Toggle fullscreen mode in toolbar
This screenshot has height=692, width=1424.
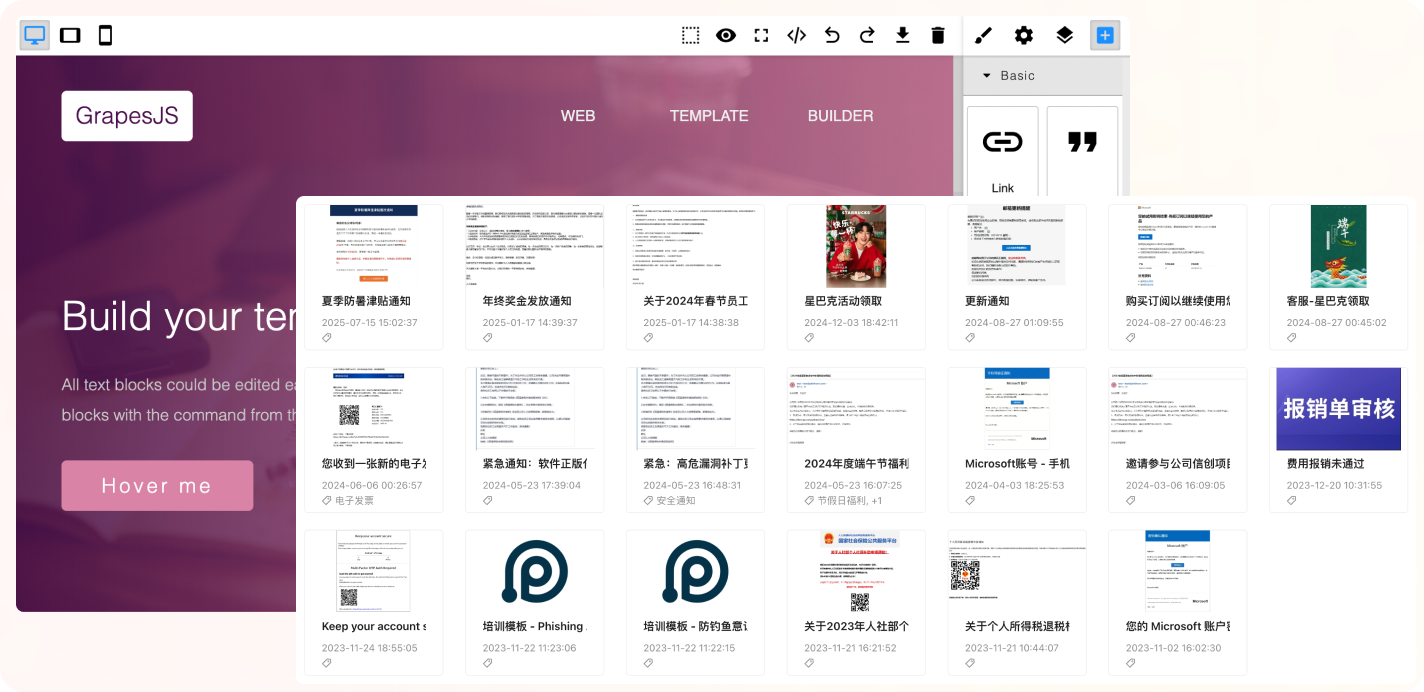(761, 36)
